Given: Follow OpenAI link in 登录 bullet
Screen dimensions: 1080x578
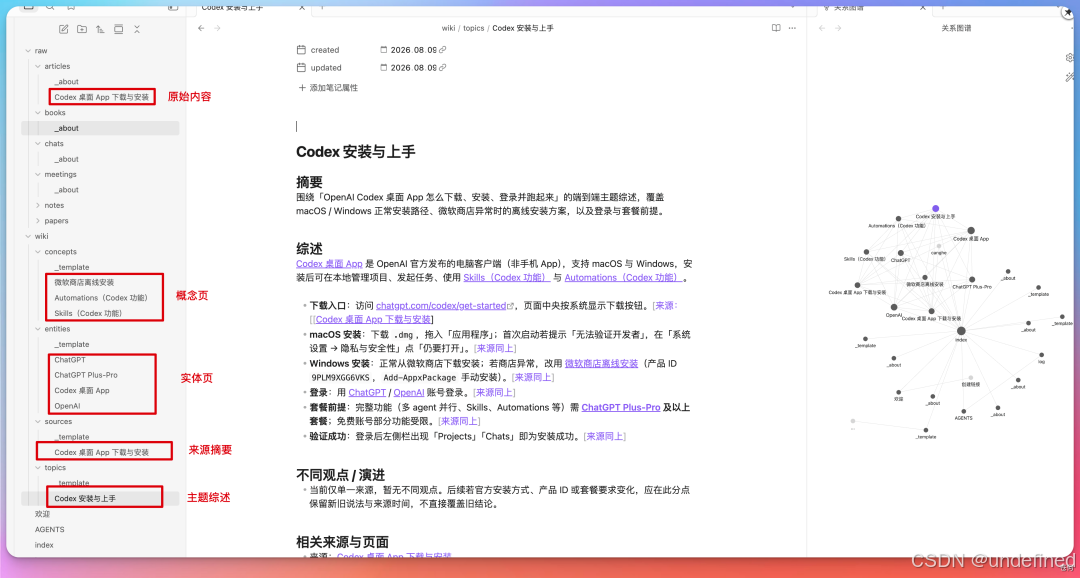Looking at the screenshot, I should (408, 392).
